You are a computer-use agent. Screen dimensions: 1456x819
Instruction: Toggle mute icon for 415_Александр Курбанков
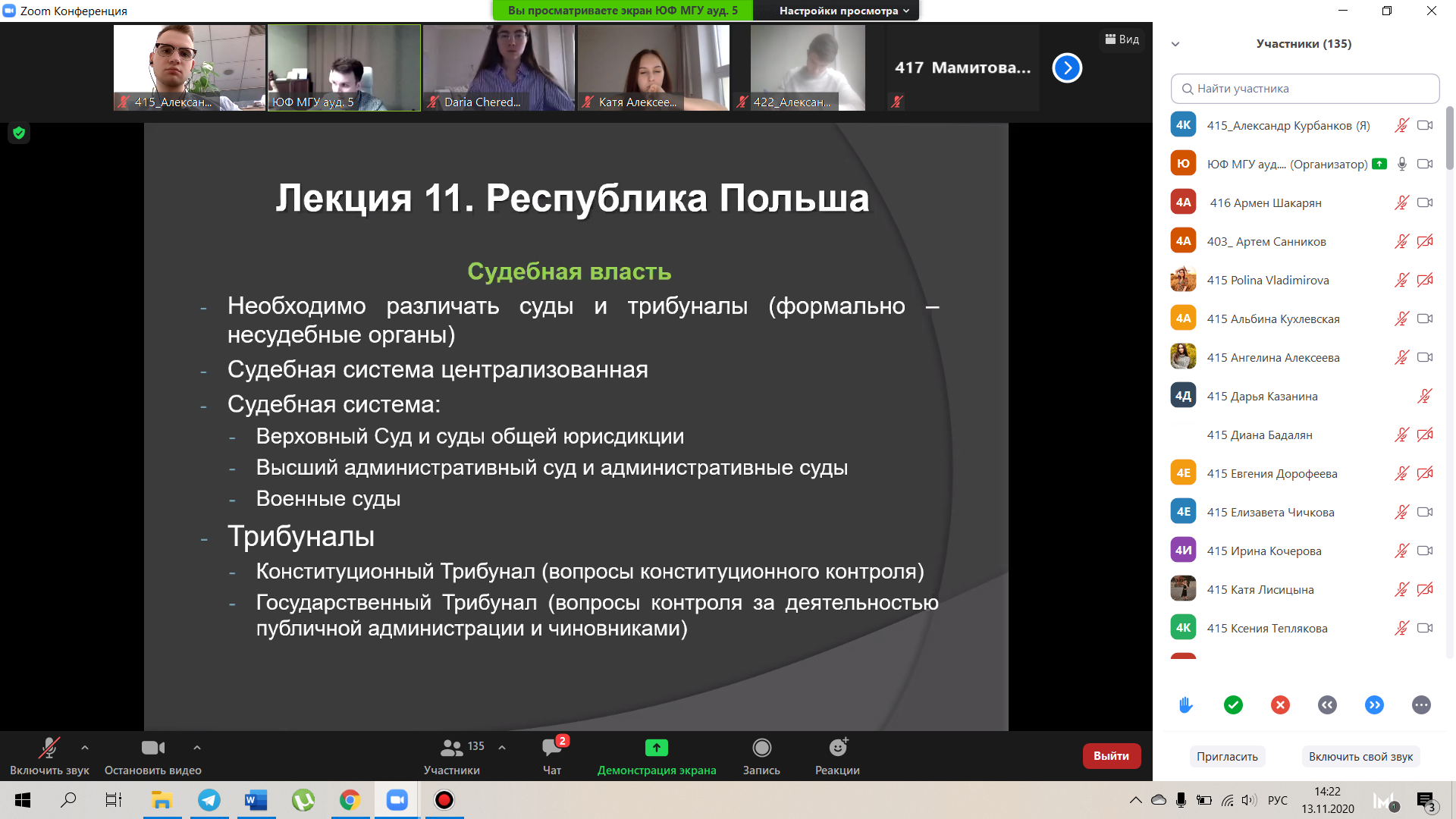click(1401, 126)
